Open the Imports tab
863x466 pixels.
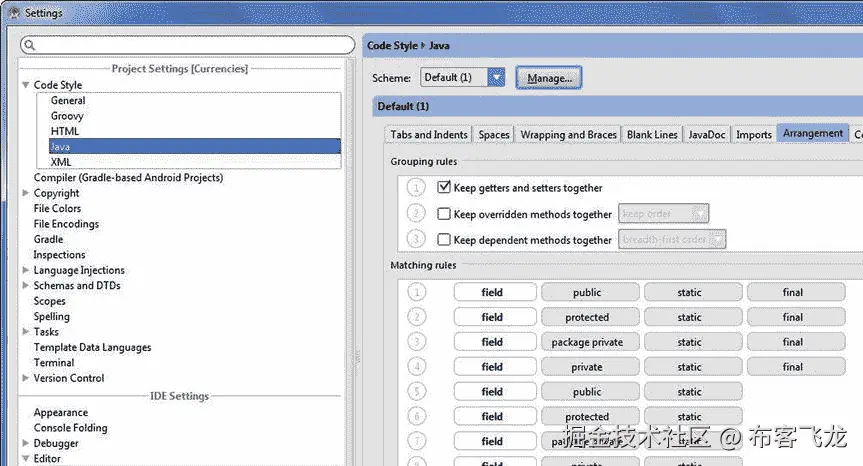[x=753, y=135]
